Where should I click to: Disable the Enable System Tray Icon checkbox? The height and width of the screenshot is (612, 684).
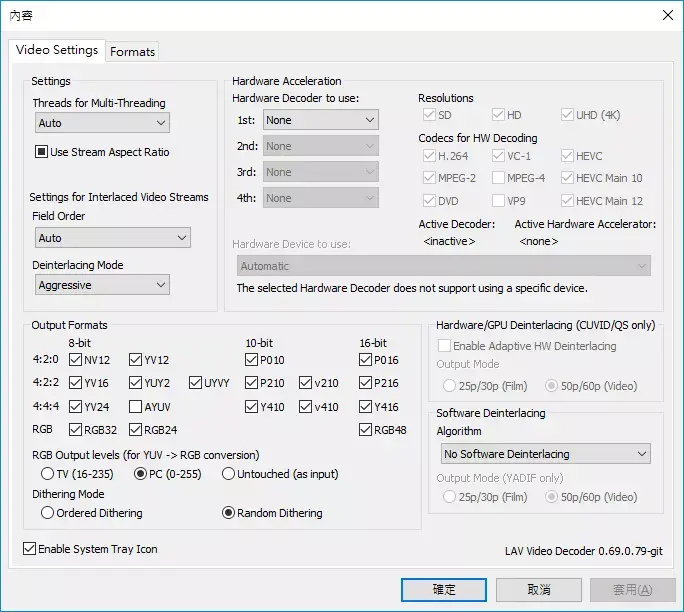pyautogui.click(x=29, y=549)
